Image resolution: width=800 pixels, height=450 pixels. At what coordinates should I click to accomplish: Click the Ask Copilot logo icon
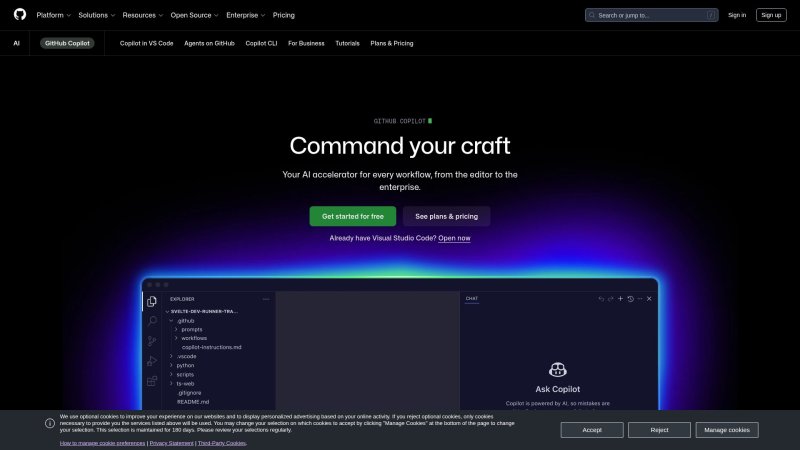coord(558,369)
